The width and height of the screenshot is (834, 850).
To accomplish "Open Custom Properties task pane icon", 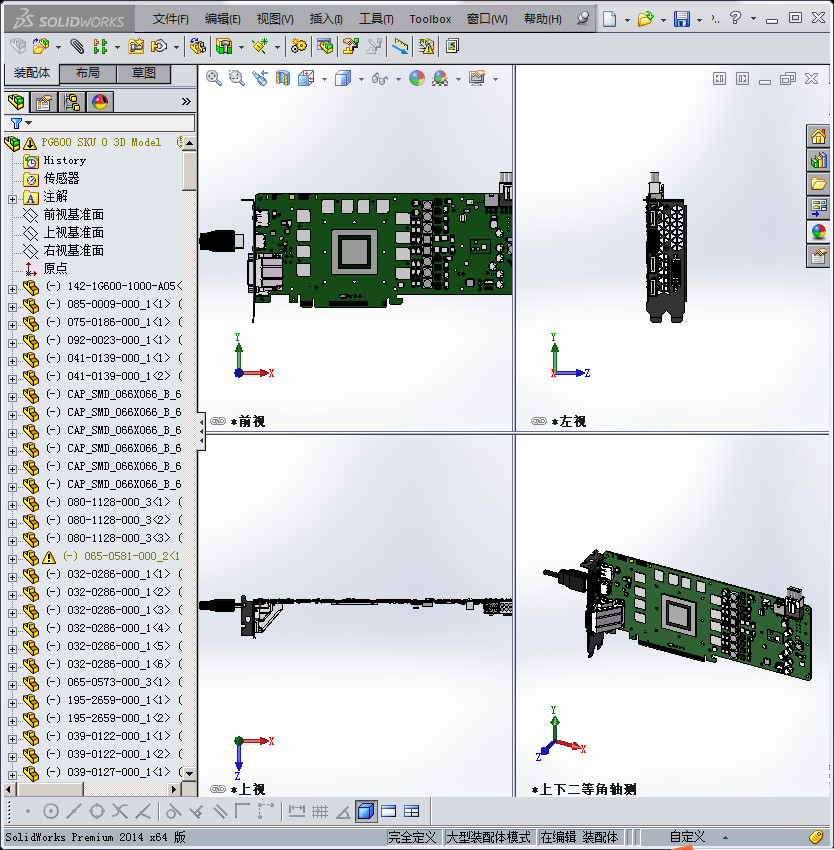I will click(x=818, y=255).
